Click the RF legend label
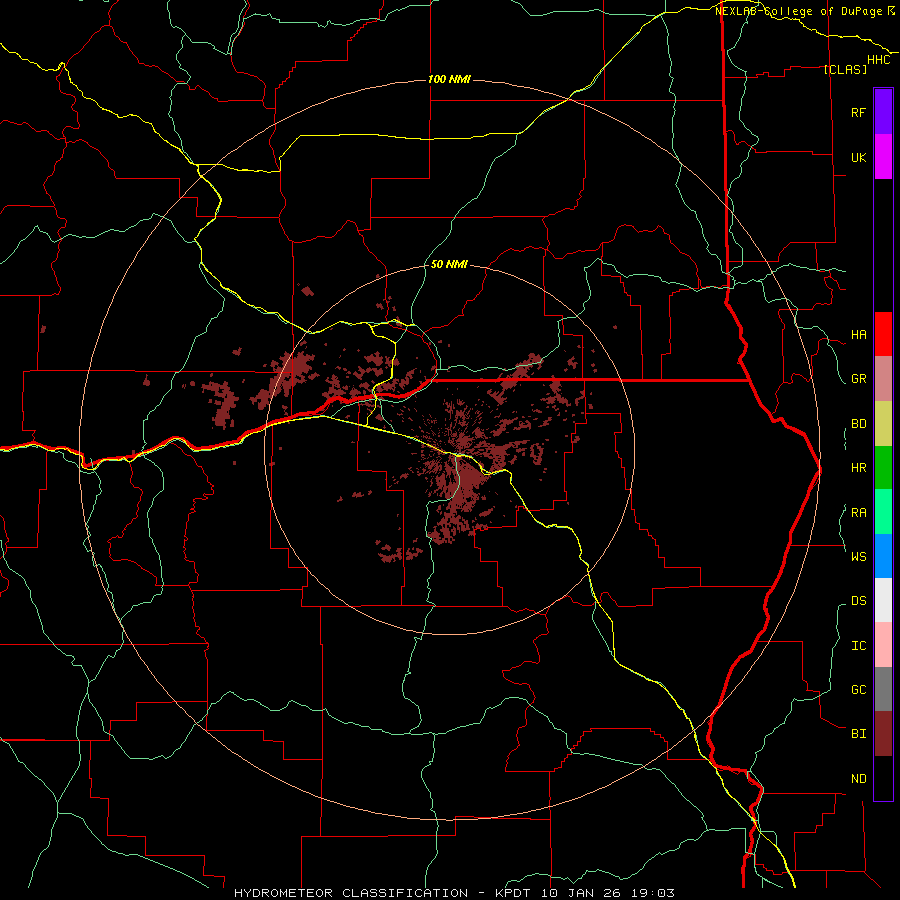The width and height of the screenshot is (900, 900). [858, 112]
